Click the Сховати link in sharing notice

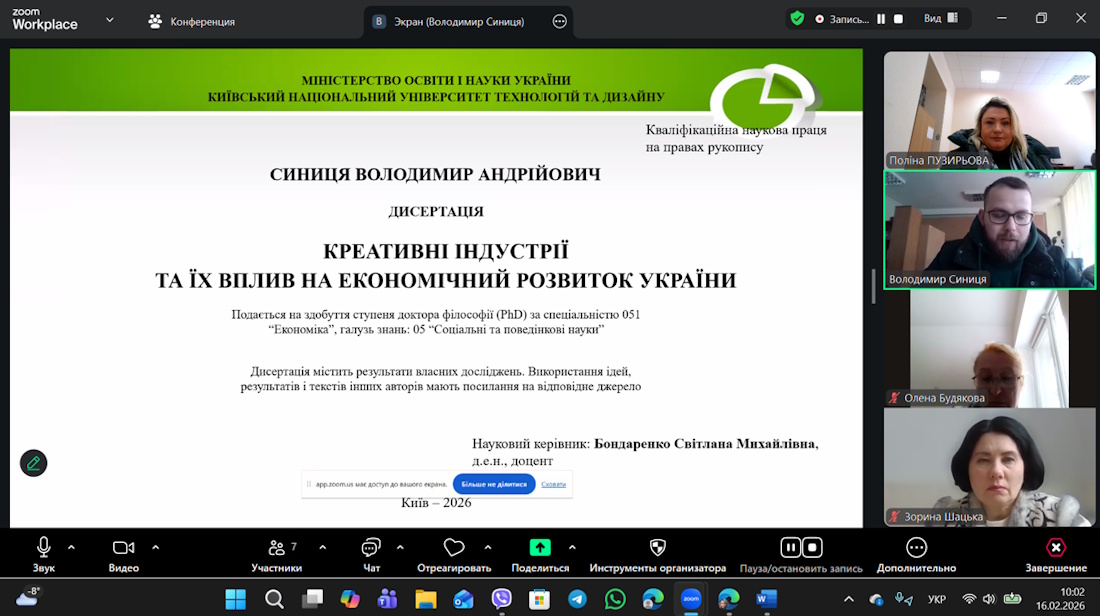(553, 484)
